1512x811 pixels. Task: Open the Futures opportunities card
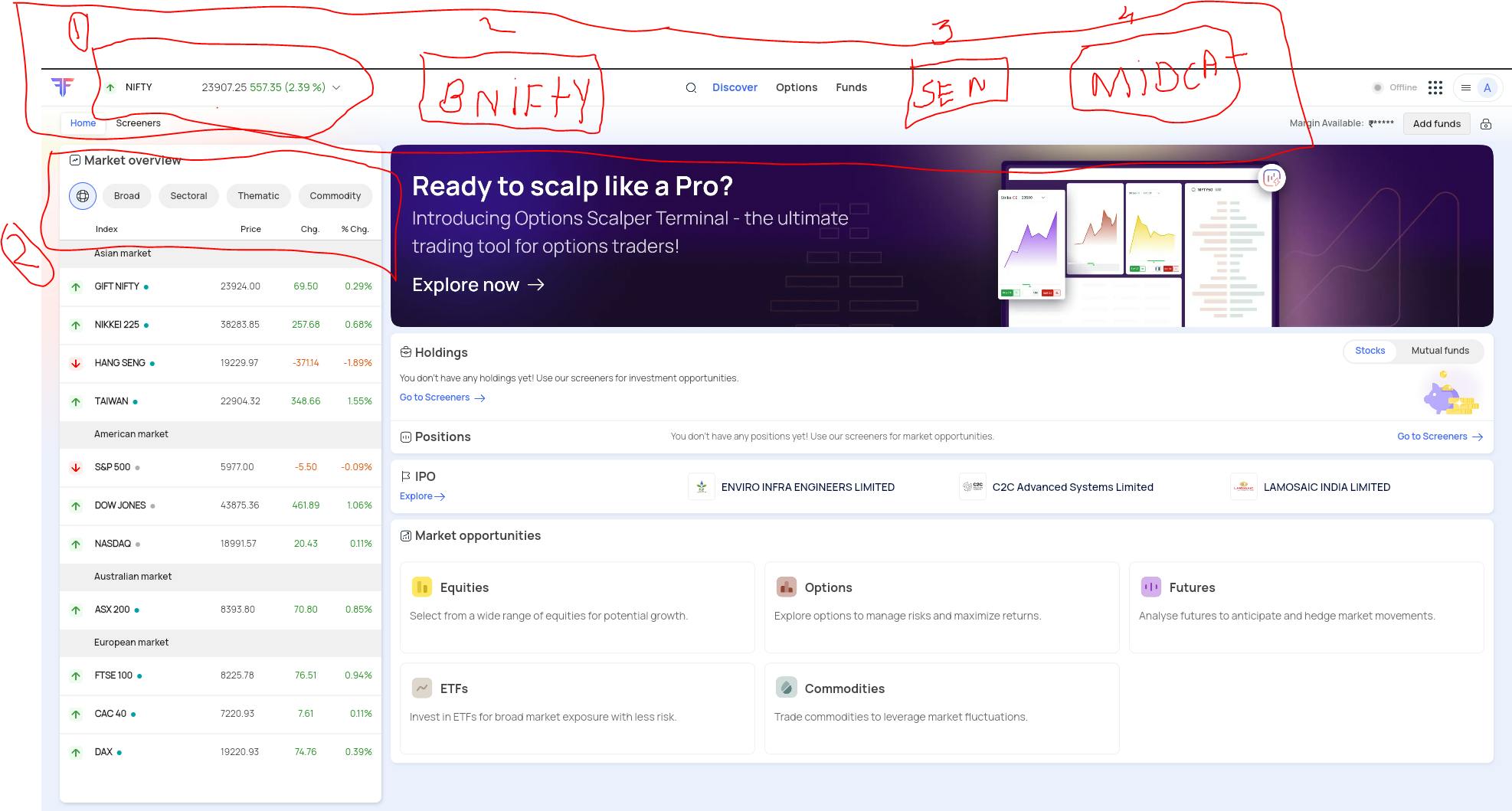pos(1307,607)
